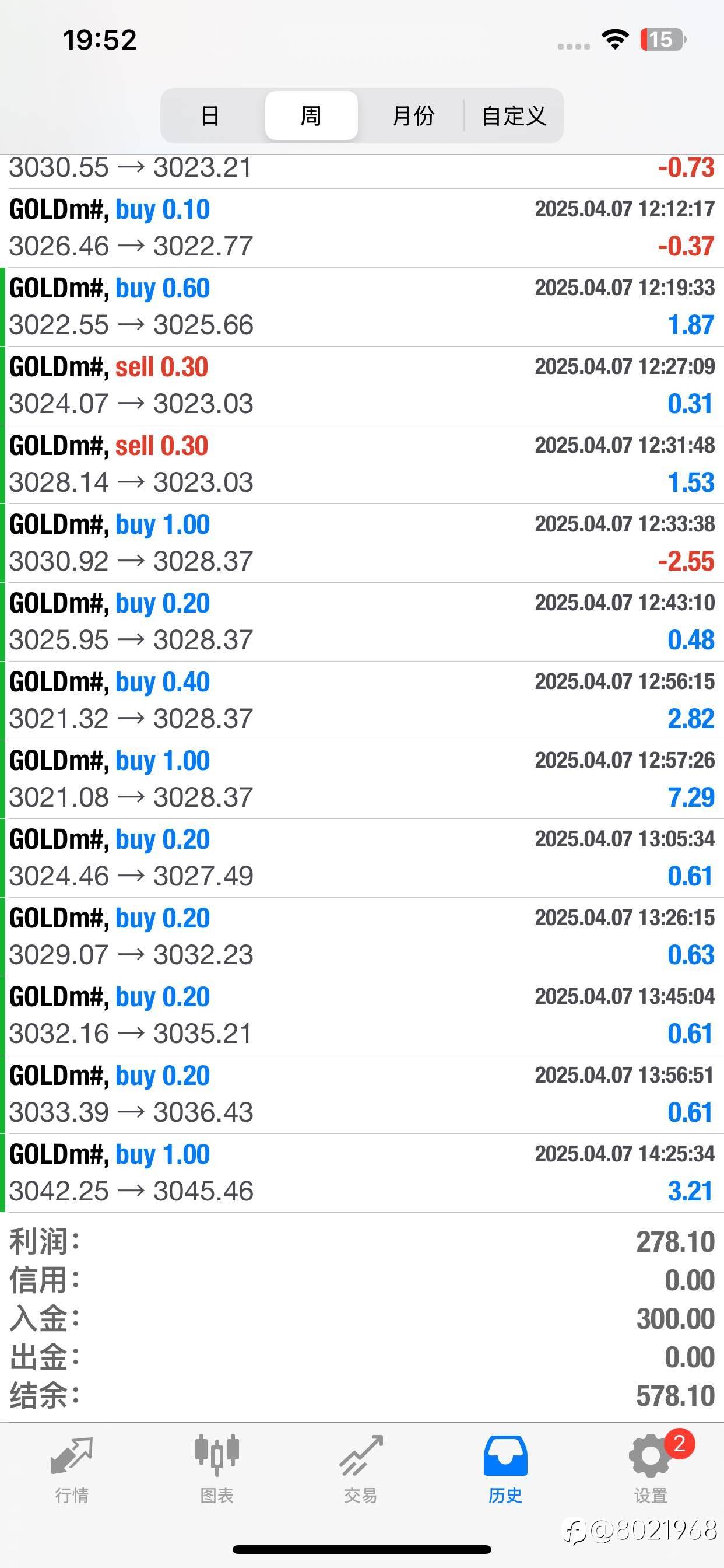Tap the Wi-Fi status icon
Image resolution: width=724 pixels, height=1568 pixels.
pos(614,40)
